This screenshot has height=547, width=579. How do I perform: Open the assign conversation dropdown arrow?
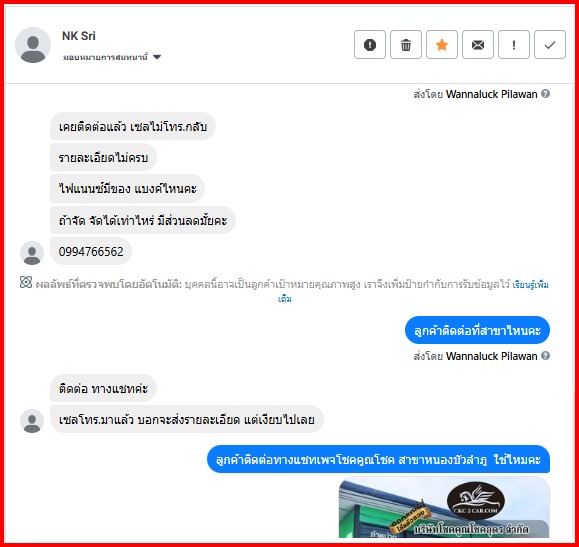(157, 57)
